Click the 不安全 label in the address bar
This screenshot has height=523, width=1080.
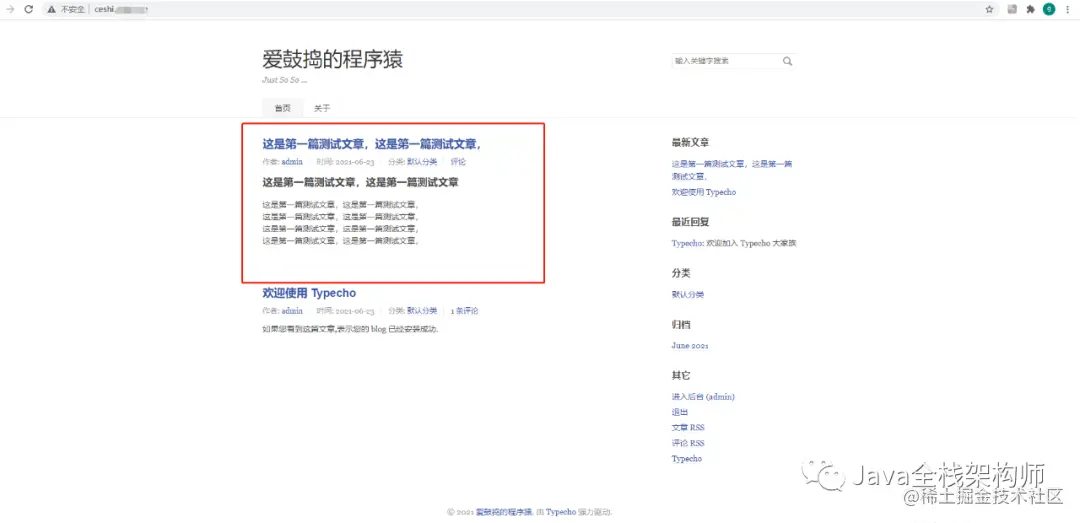click(73, 10)
